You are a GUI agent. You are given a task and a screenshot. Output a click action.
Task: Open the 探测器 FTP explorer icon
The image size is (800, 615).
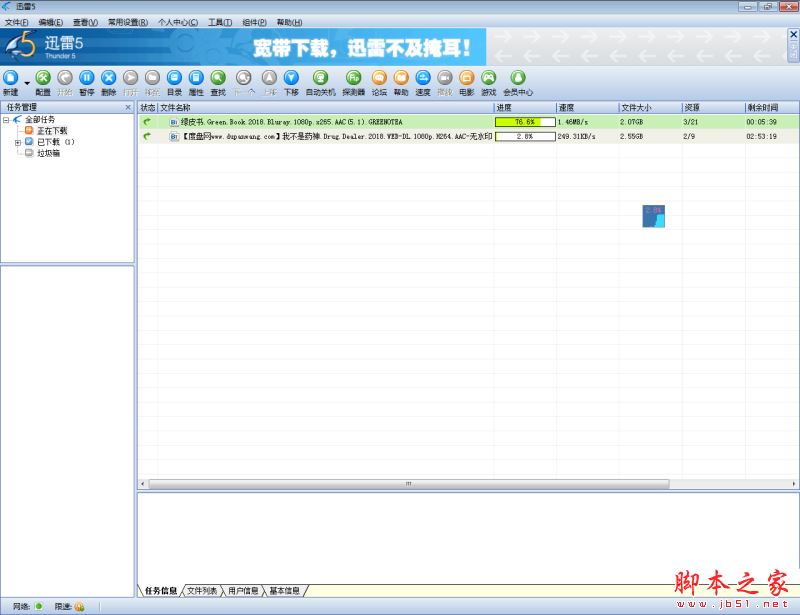click(354, 78)
